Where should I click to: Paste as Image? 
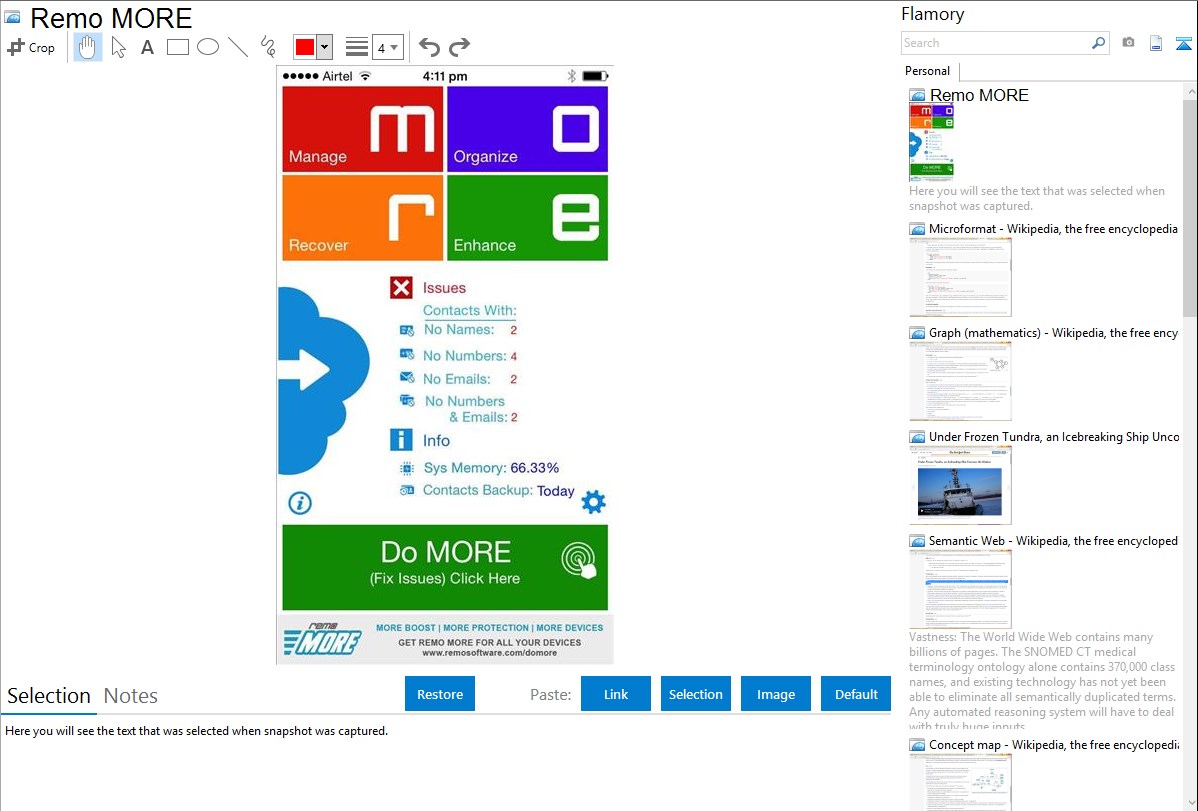coord(776,694)
